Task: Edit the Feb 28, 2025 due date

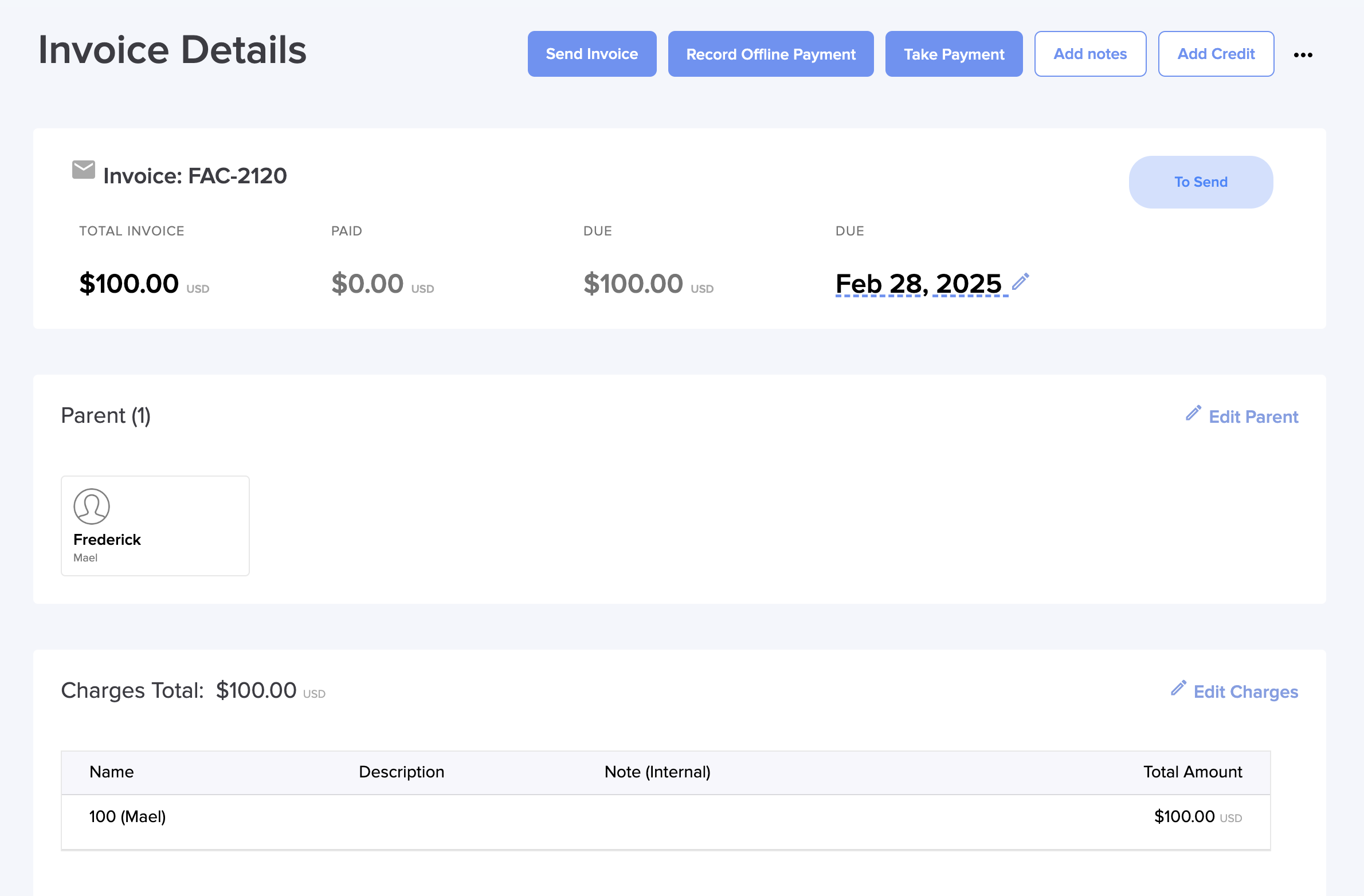Action: pyautogui.click(x=918, y=284)
